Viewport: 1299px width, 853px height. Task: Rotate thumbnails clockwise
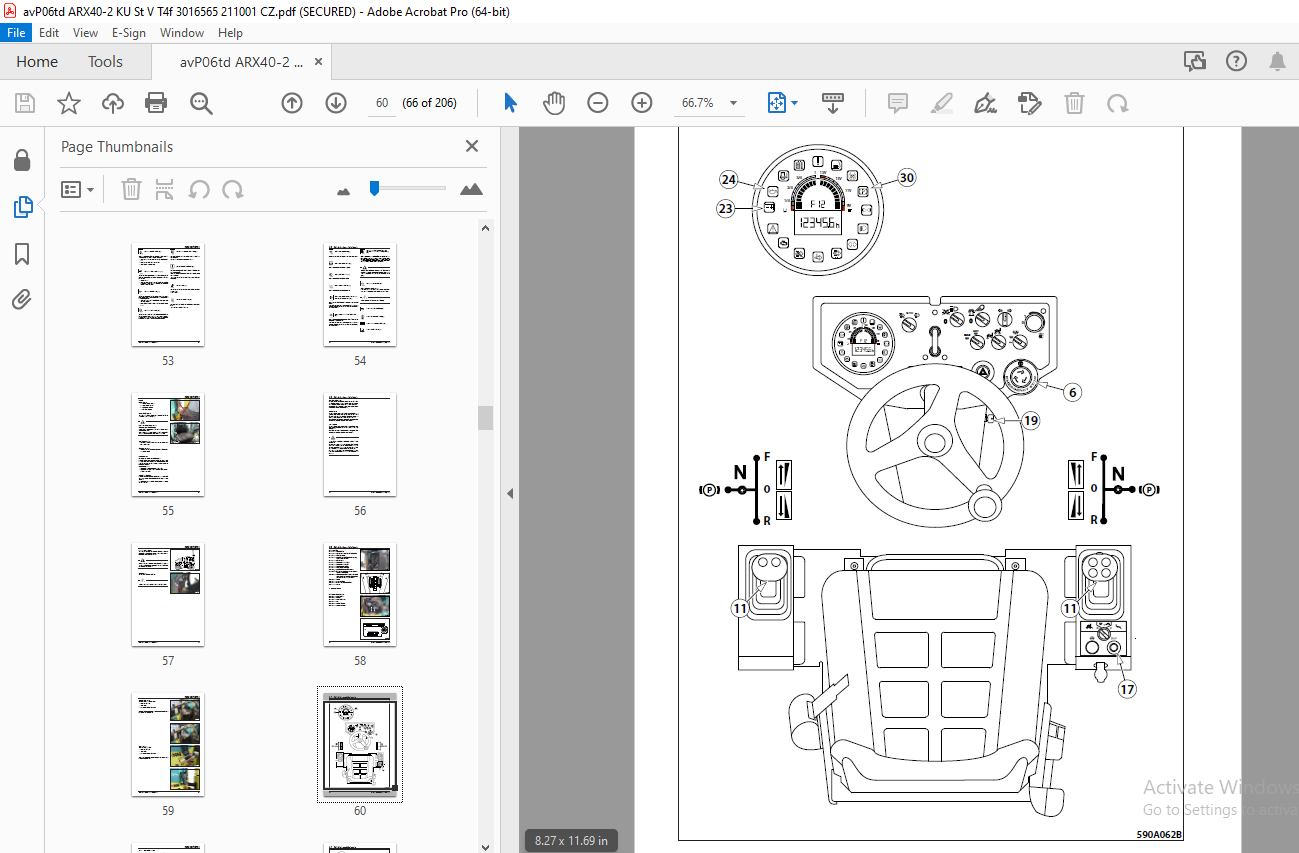coord(233,189)
